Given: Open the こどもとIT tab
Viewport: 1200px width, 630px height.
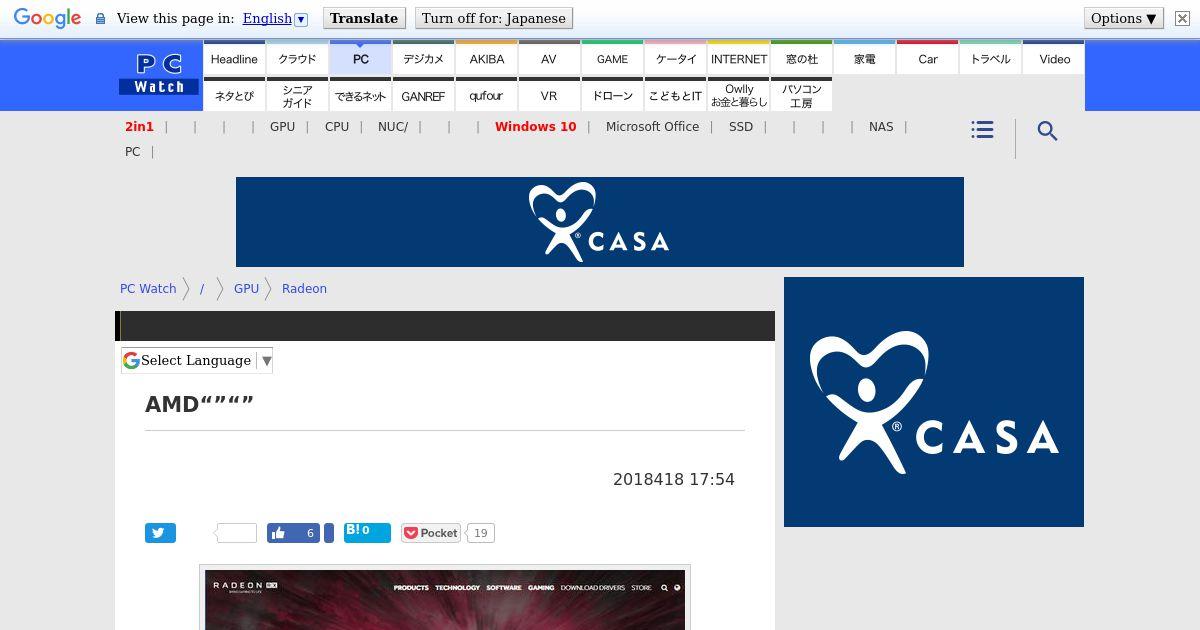Looking at the screenshot, I should coord(675,96).
